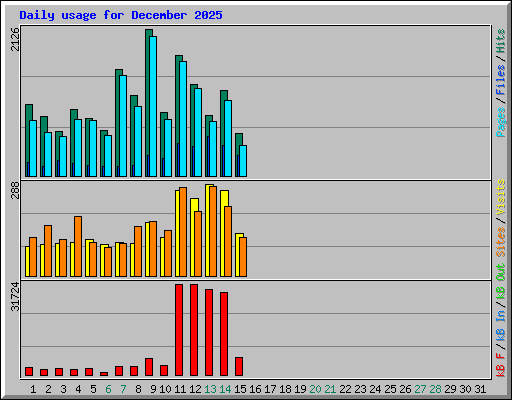The height and width of the screenshot is (400, 512).
Task: Click day 25 on the x-axis
Action: (390, 389)
